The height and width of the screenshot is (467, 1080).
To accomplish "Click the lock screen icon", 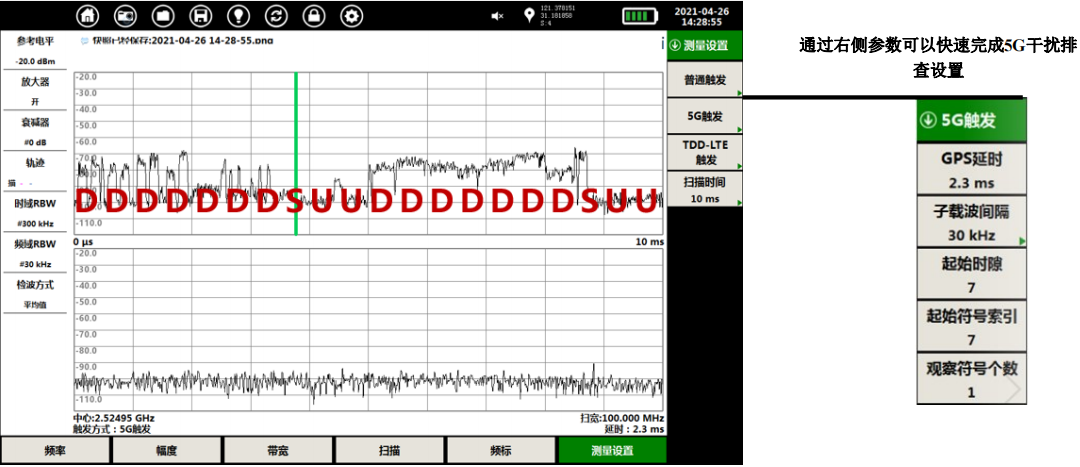I will (x=314, y=16).
